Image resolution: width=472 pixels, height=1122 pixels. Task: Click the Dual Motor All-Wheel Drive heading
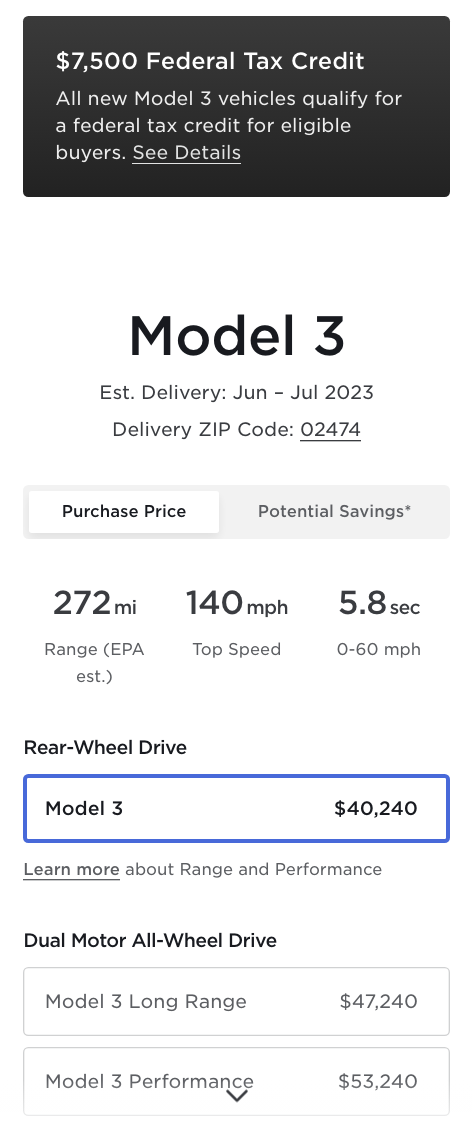click(x=150, y=940)
